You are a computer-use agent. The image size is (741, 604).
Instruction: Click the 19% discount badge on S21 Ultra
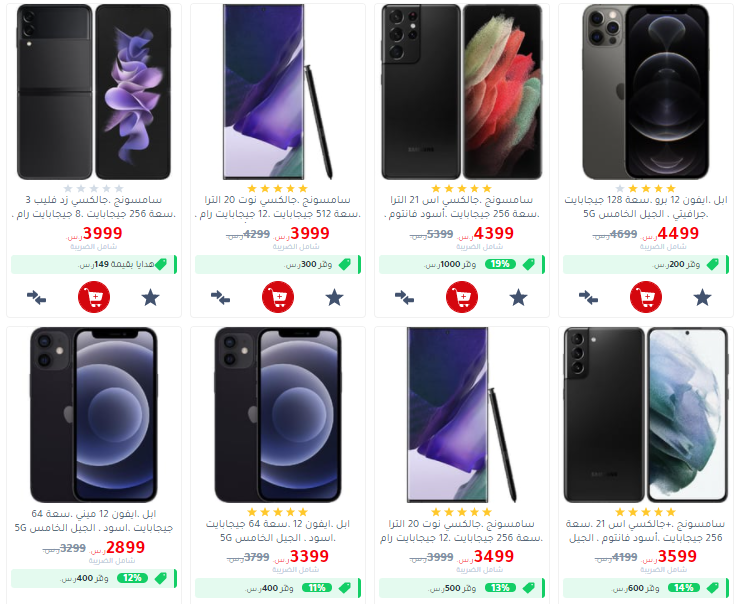point(500,264)
